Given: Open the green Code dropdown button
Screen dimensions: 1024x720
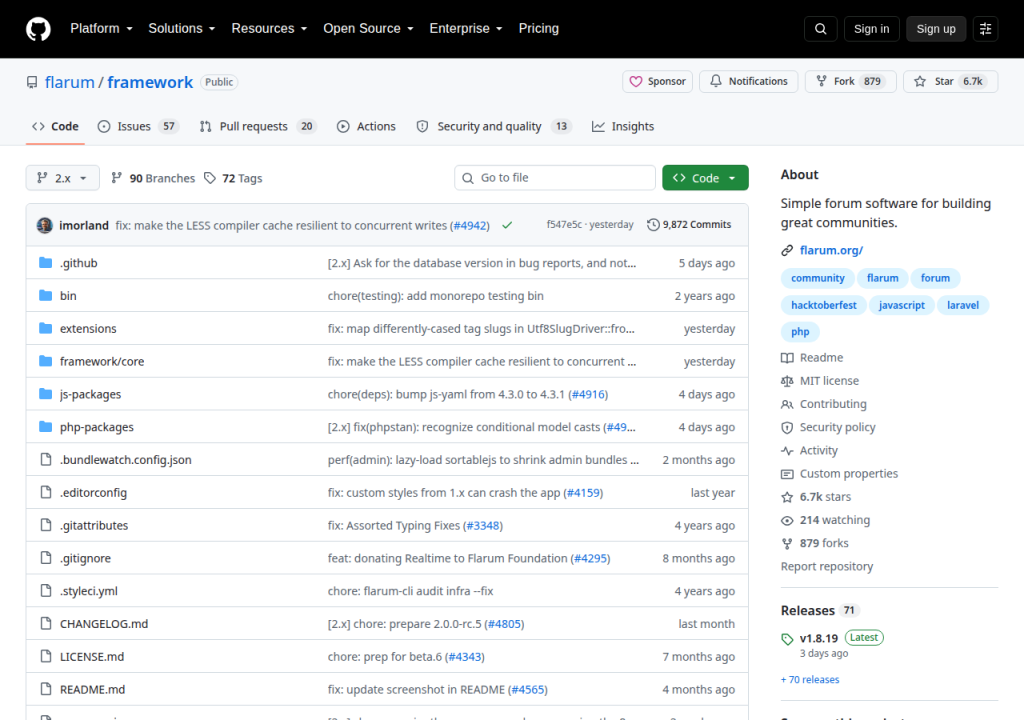Looking at the screenshot, I should pyautogui.click(x=705, y=178).
